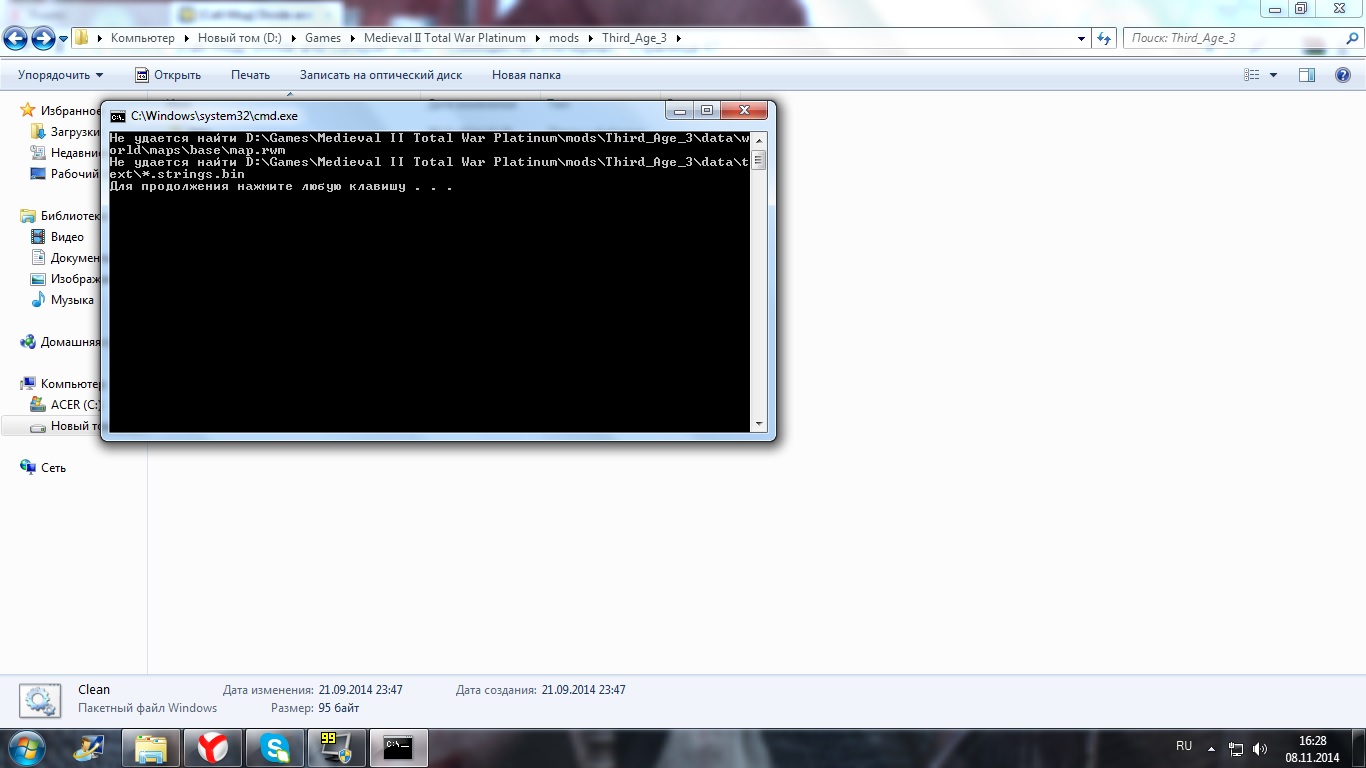Image resolution: width=1366 pixels, height=768 pixels.
Task: Click the folder icon in the address bar
Action: pos(82,38)
